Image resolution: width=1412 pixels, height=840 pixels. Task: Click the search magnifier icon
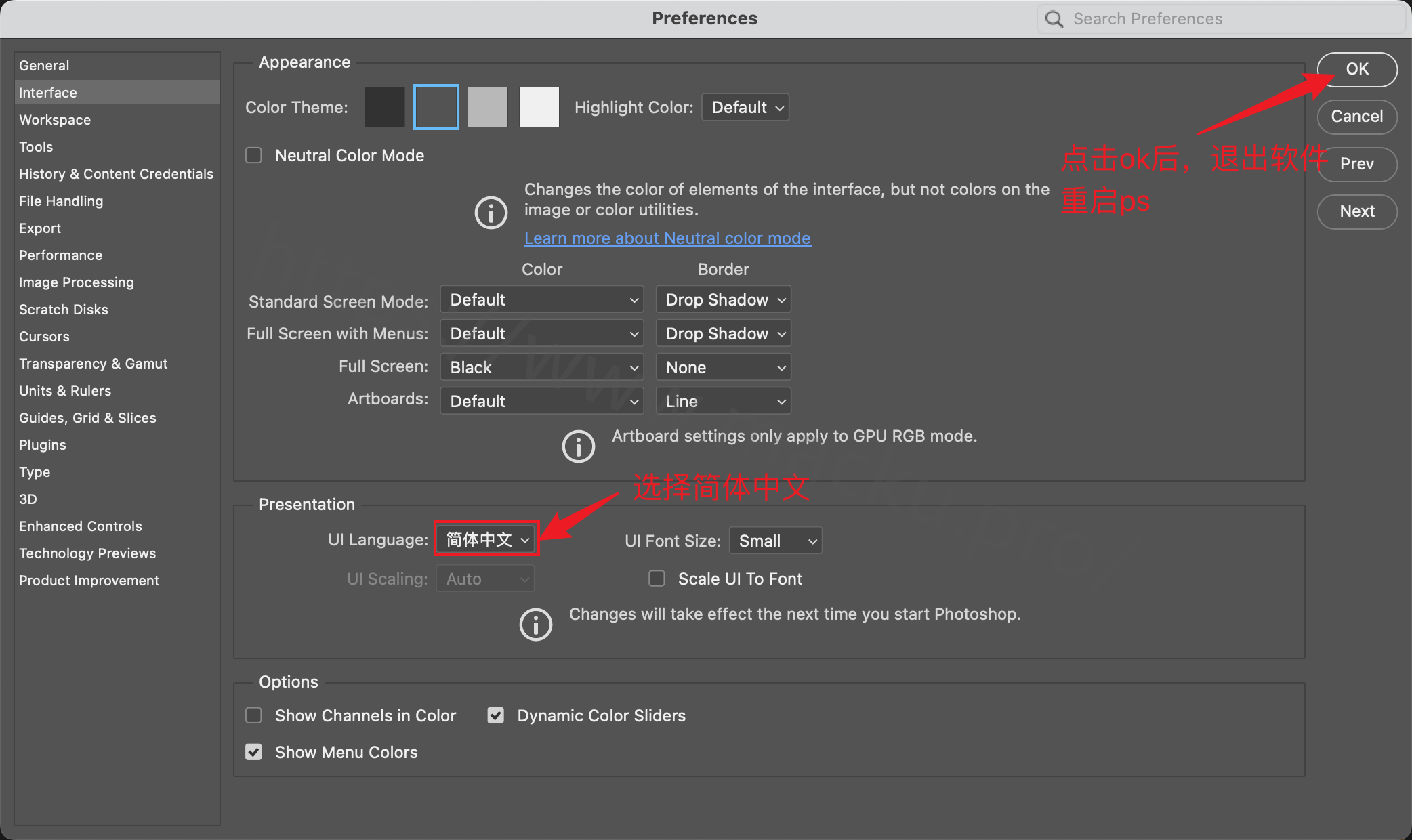click(1054, 18)
